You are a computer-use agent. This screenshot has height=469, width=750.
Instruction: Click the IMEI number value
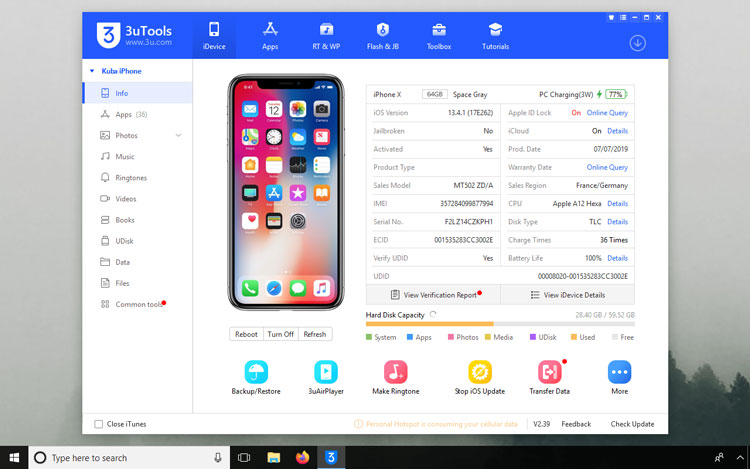coord(466,204)
